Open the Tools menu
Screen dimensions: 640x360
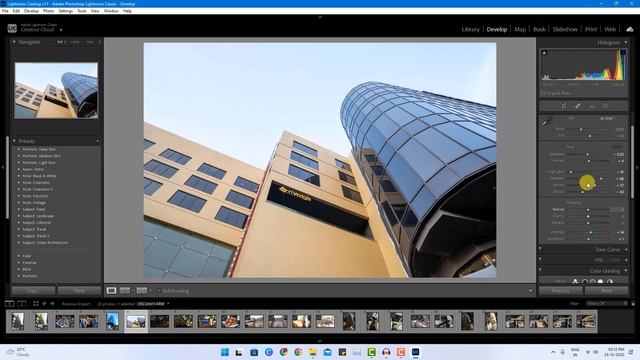tap(82, 11)
